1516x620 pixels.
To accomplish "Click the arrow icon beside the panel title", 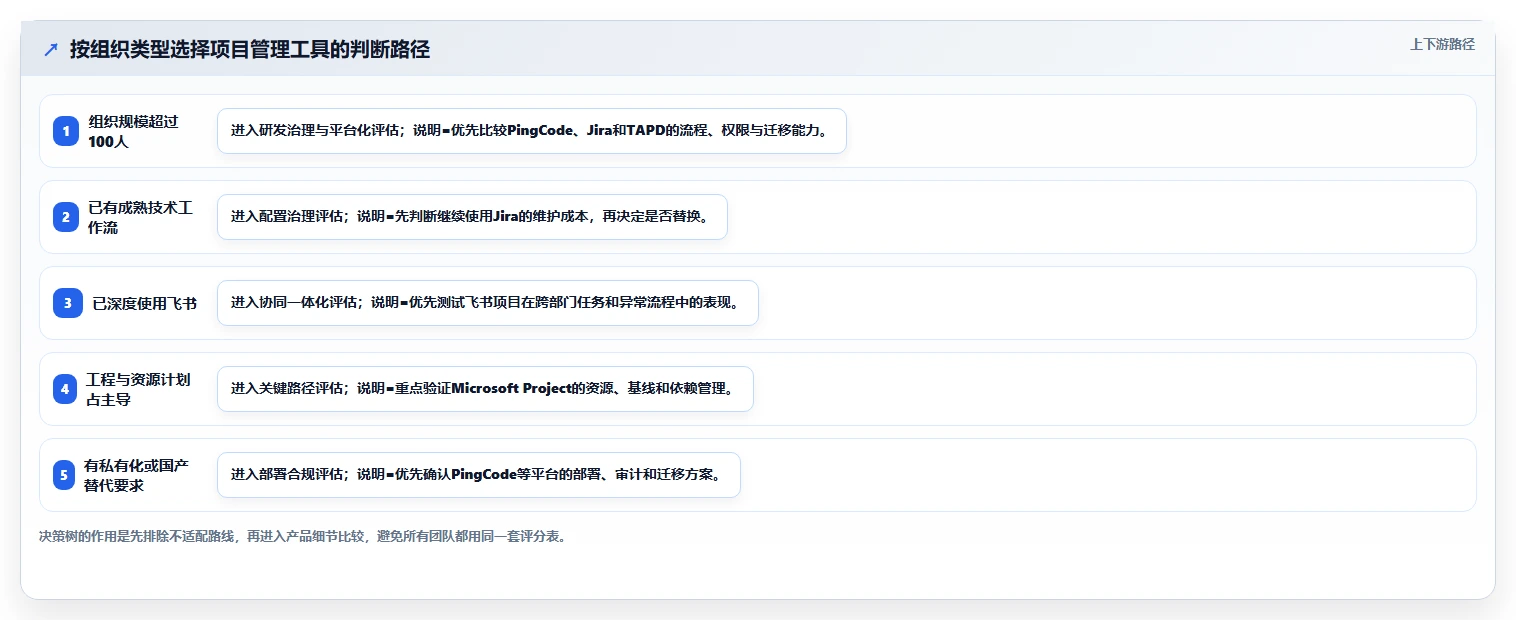I will point(51,50).
